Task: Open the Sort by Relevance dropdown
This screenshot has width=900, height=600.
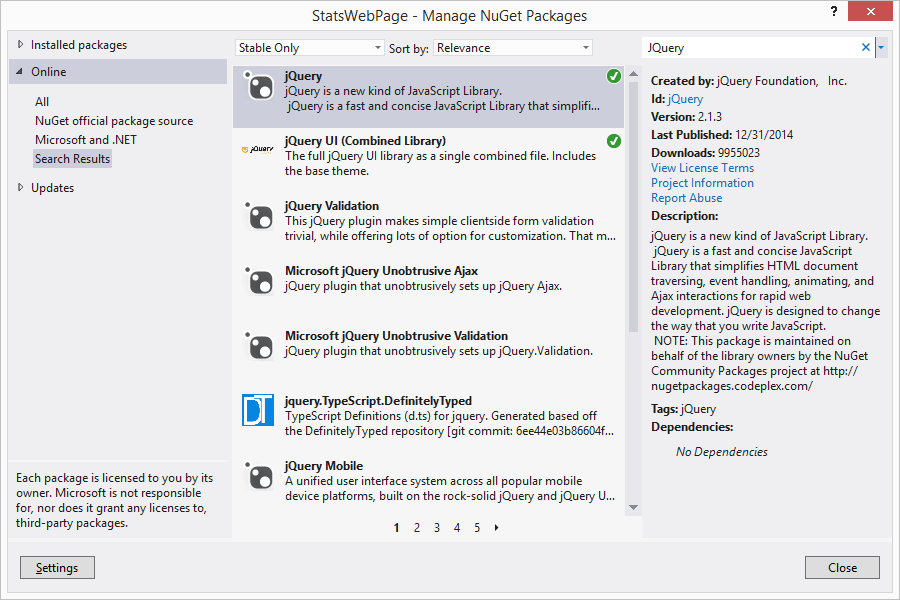Action: 512,48
